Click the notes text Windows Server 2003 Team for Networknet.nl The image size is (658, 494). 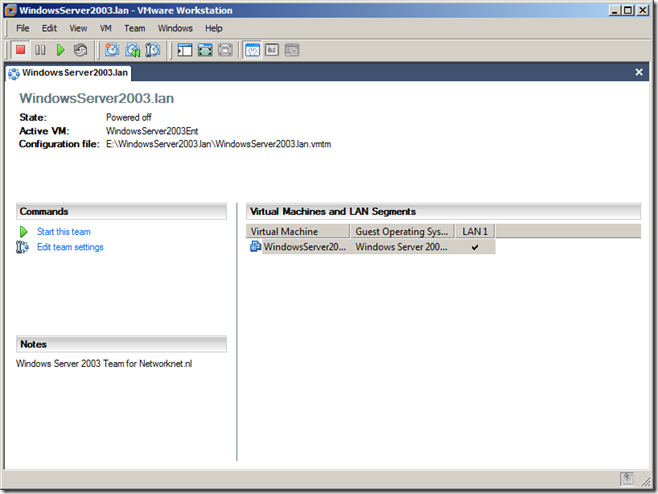[x=104, y=363]
